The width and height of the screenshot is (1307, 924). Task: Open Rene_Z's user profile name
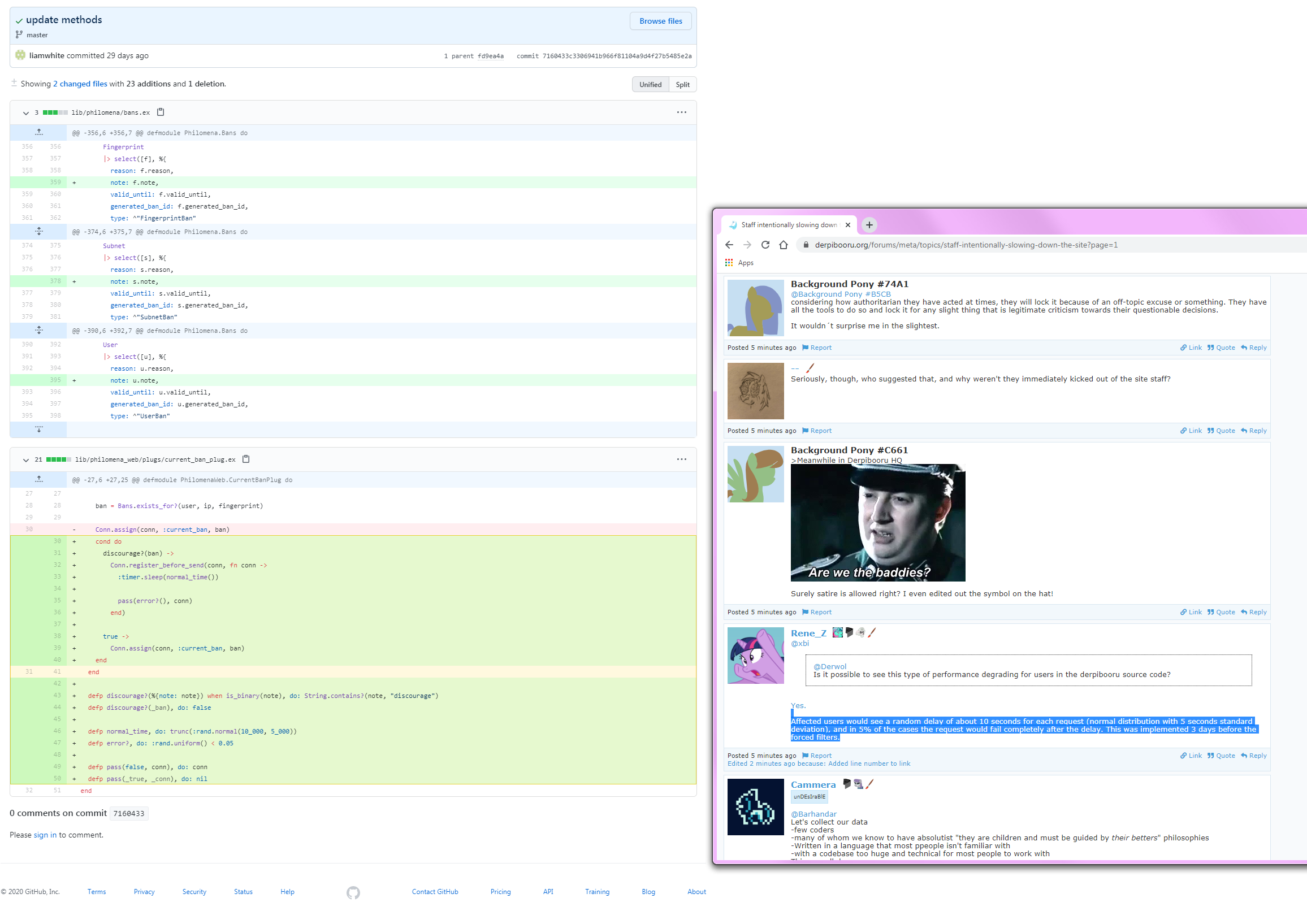tap(808, 634)
